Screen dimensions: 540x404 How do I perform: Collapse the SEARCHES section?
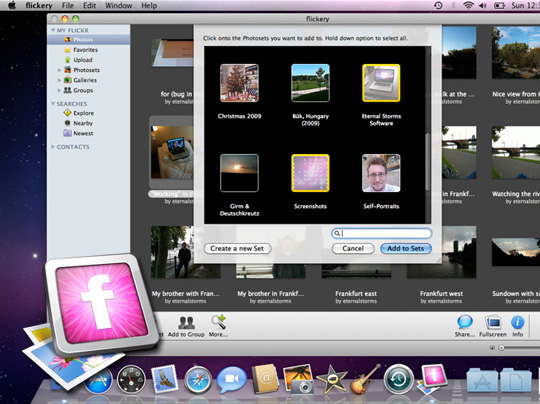53,104
